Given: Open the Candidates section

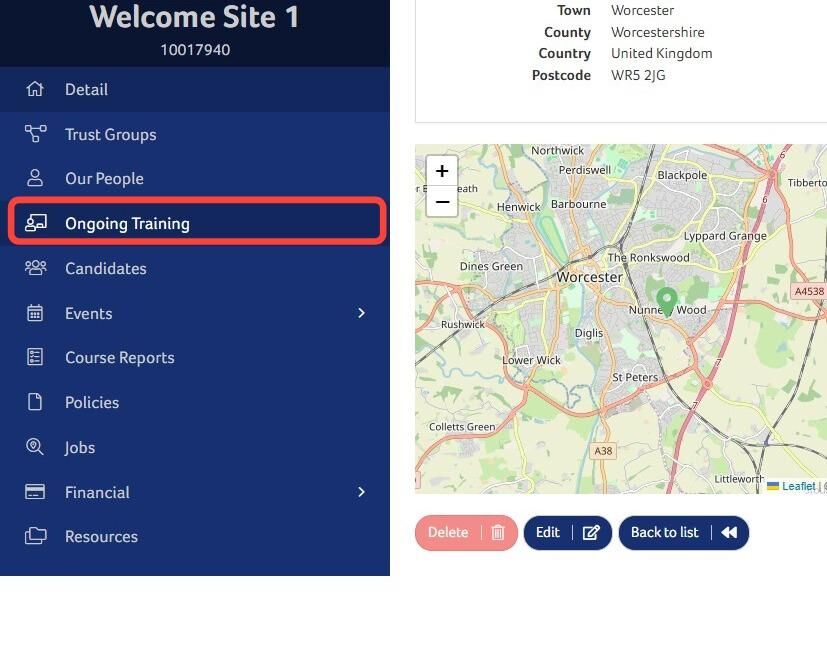Looking at the screenshot, I should 195,268.
